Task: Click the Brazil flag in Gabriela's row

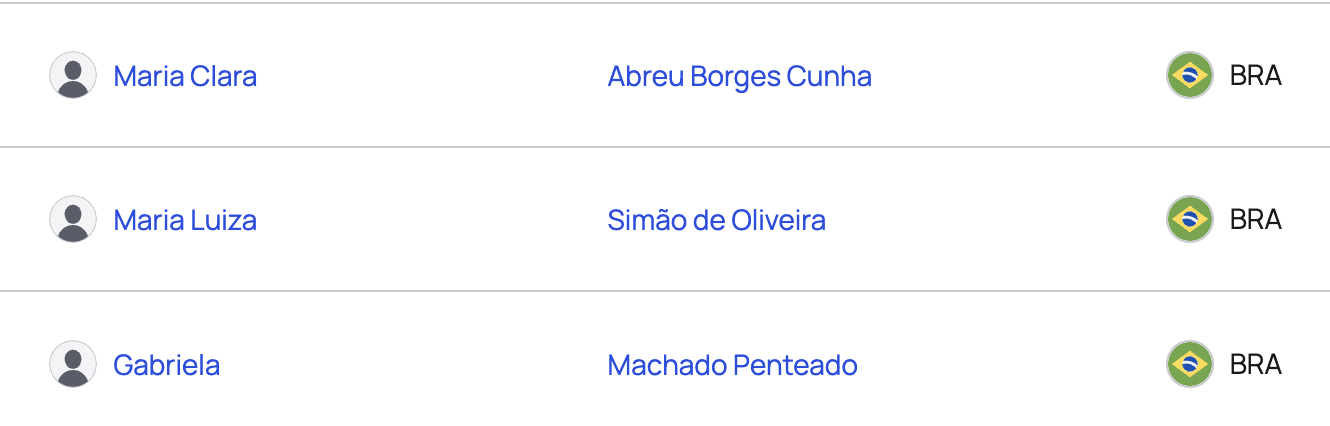Action: [x=1190, y=364]
